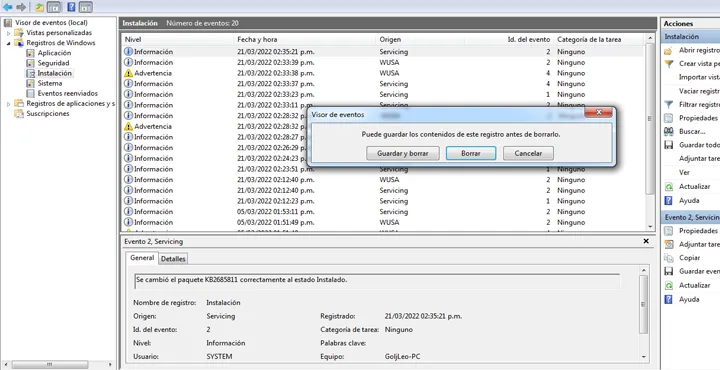This screenshot has width=720, height=370.
Task: Click the warning icon of the 02:33:38 p.m. event
Action: pyautogui.click(x=128, y=73)
